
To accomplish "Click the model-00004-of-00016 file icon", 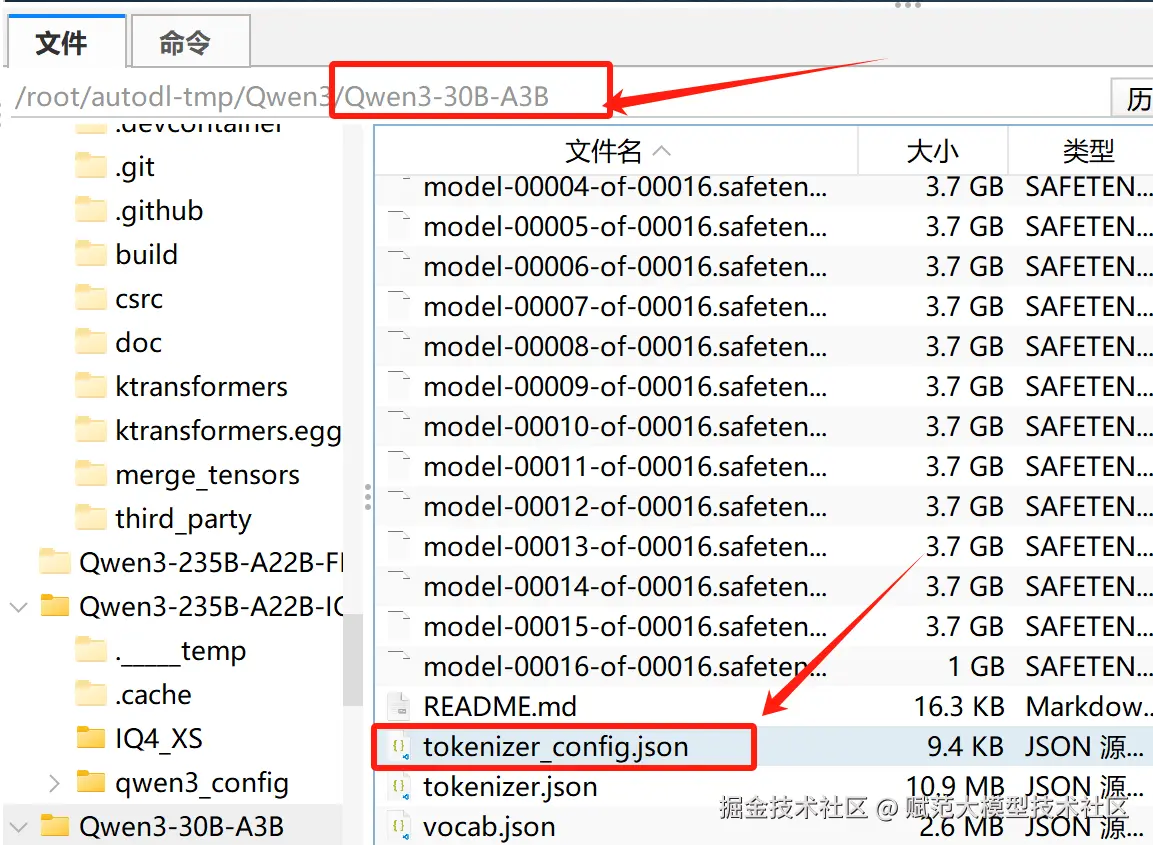I will [x=399, y=188].
